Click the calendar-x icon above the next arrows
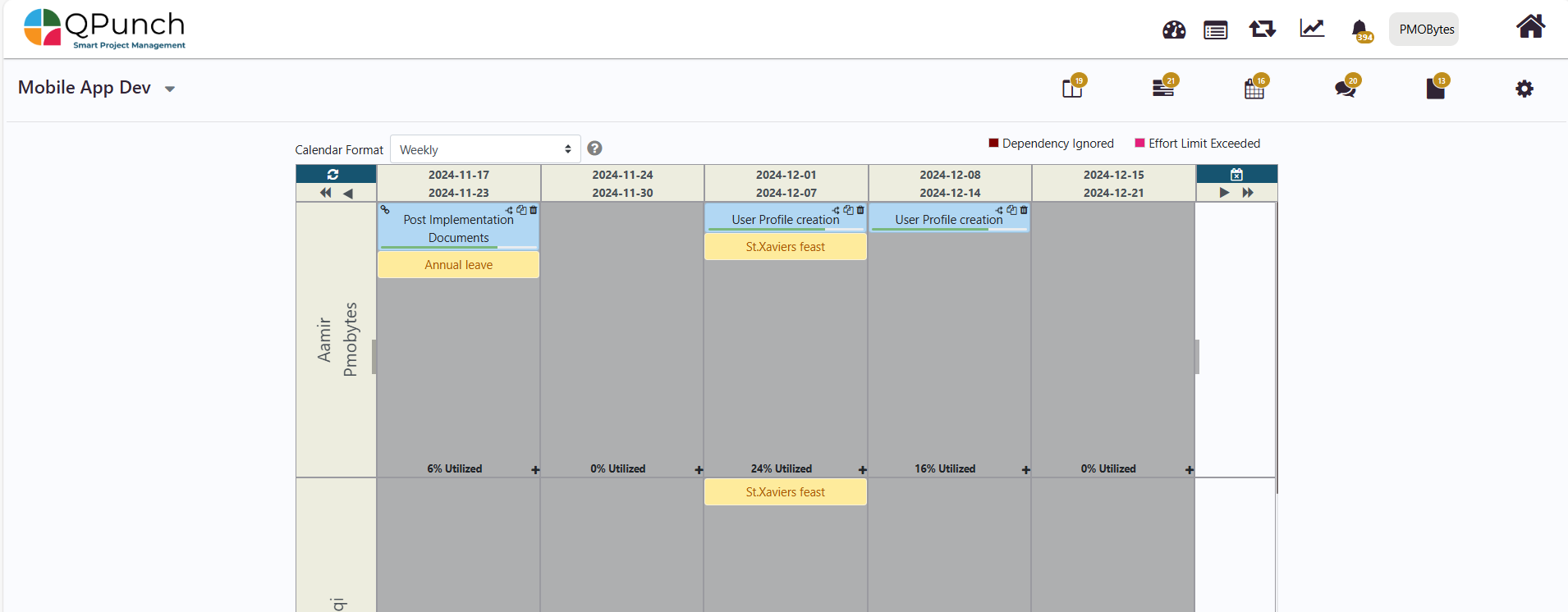The height and width of the screenshot is (612, 1568). (x=1236, y=174)
